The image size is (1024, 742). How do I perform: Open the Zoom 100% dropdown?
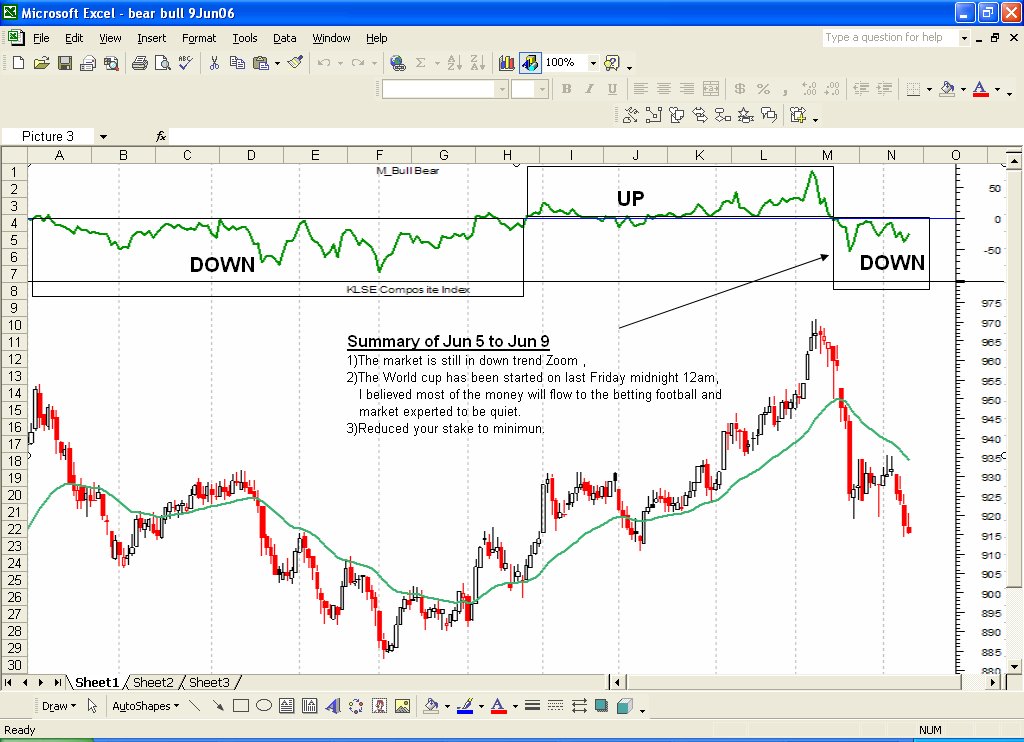593,63
